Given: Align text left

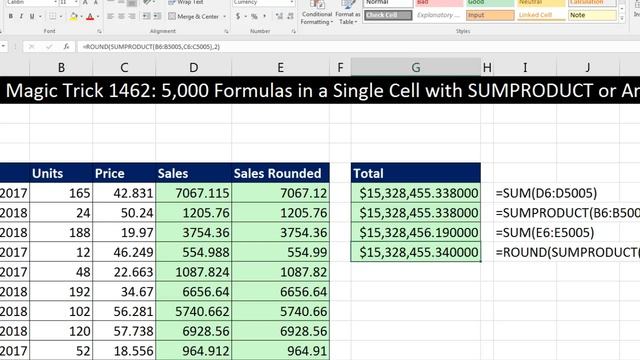Looking at the screenshot, I should point(111,16).
